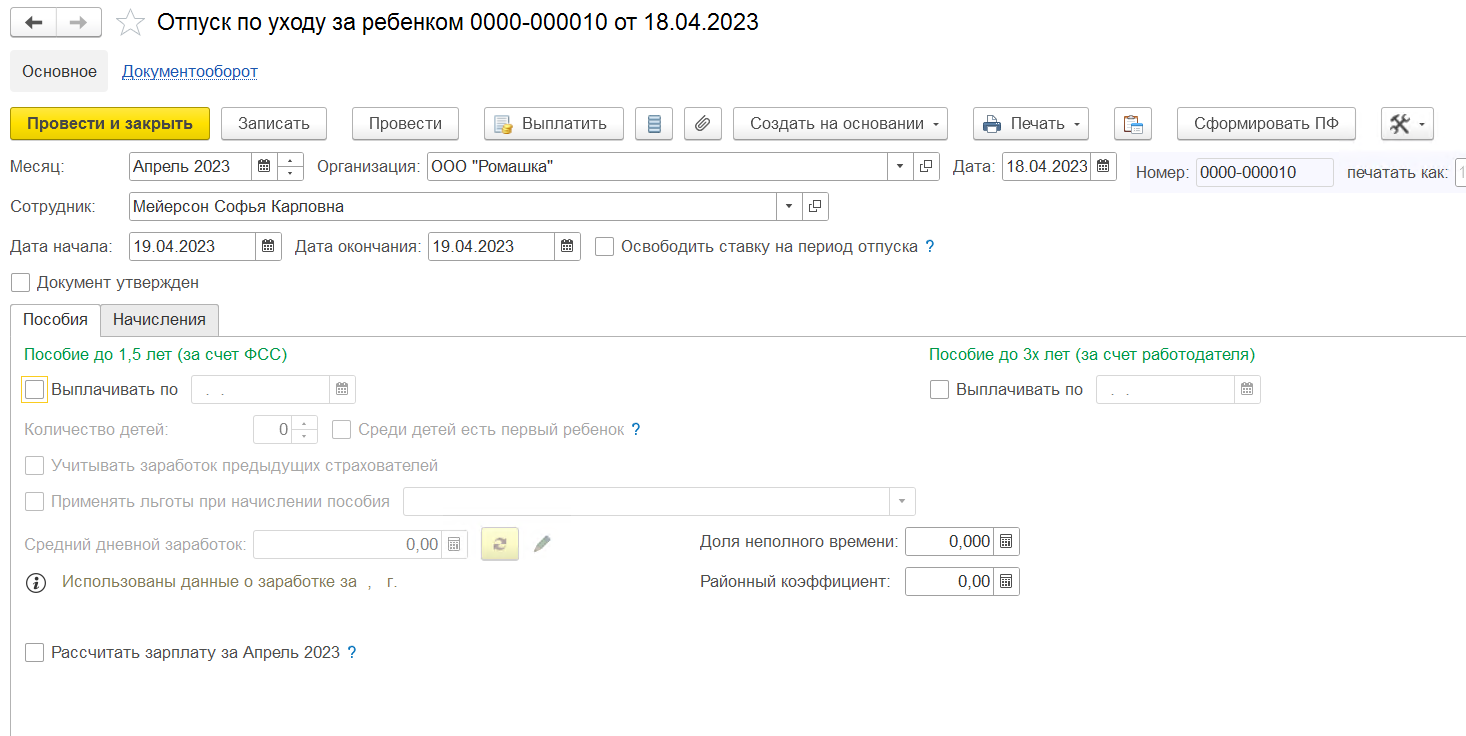The height and width of the screenshot is (736, 1466).
Task: Open the Документооборот section
Action: click(190, 72)
